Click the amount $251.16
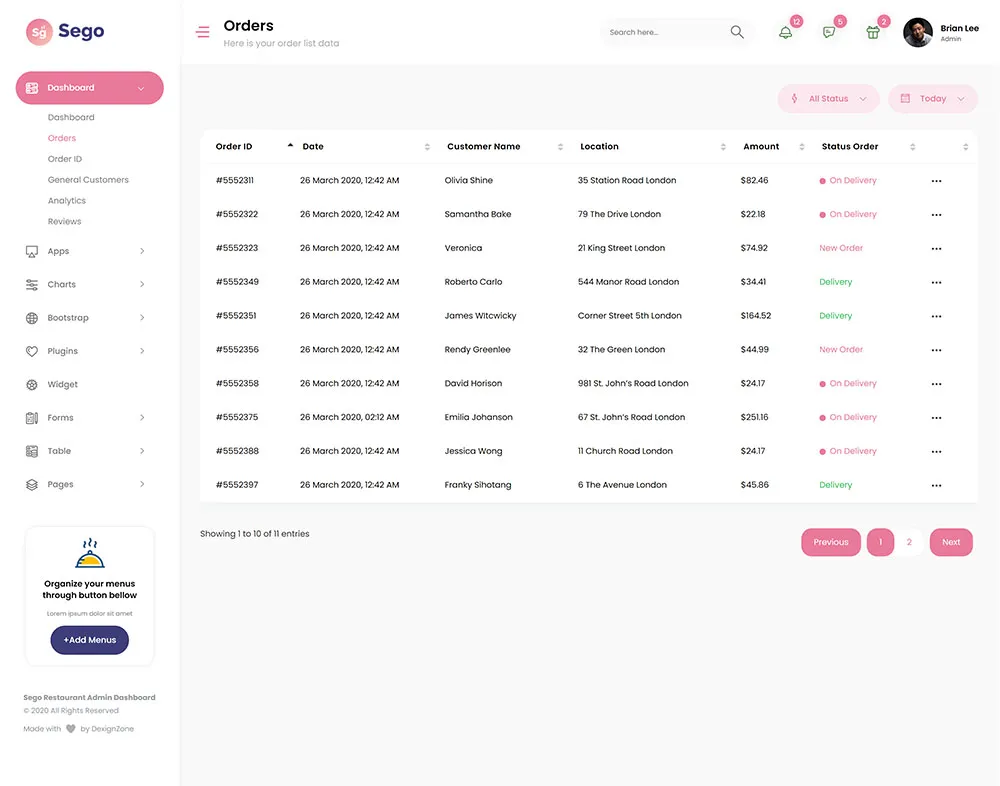The image size is (1000, 786). 754,417
